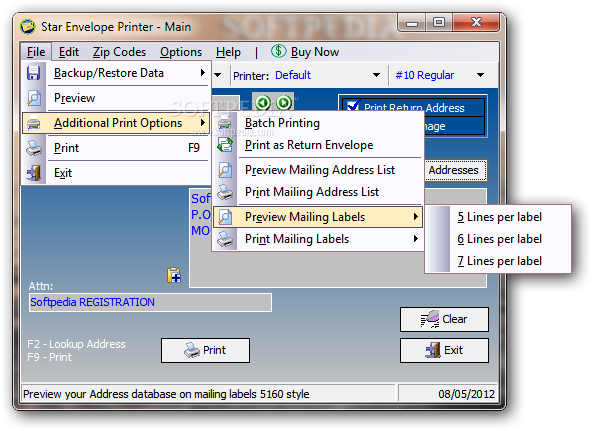Select 5 Lines per label

(498, 217)
